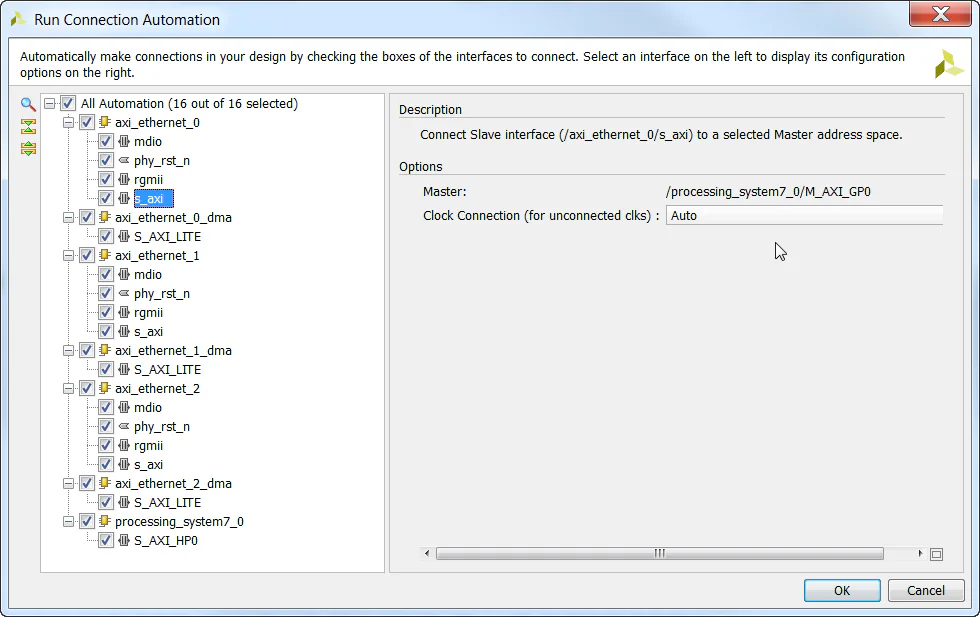Click the collapse all tree icon
This screenshot has width=980, height=617.
[x=26, y=127]
